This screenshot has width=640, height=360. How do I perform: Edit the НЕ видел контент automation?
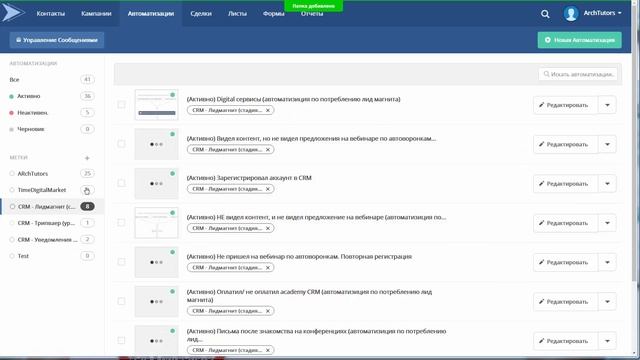(x=565, y=223)
